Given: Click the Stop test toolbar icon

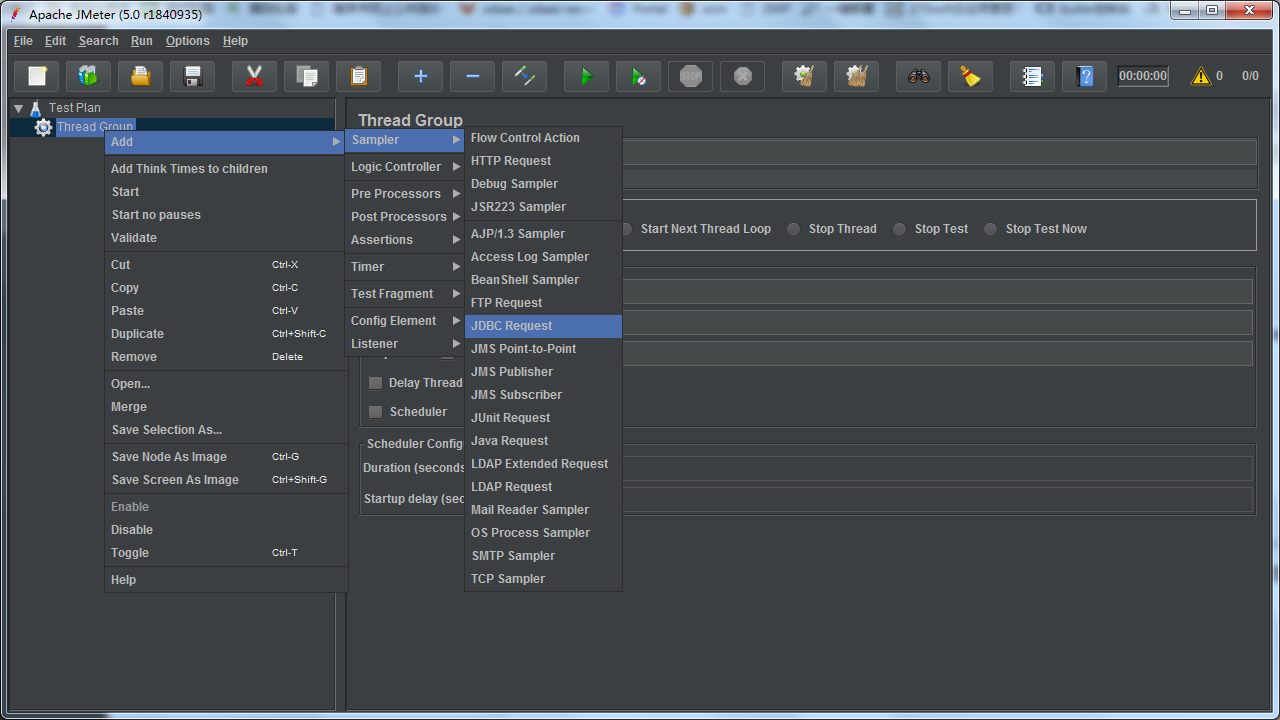Looking at the screenshot, I should pos(691,76).
